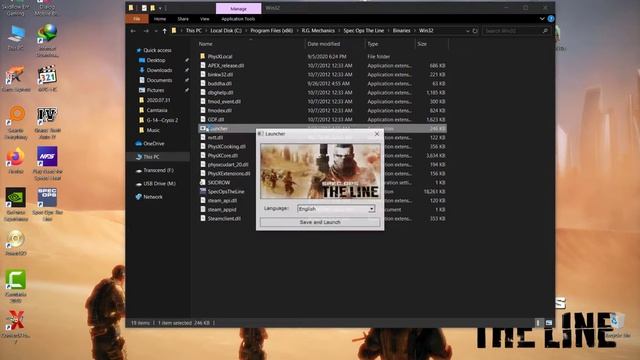This screenshot has width=640, height=360.
Task: Open the Customize Quick Access Toolbar dropdown
Action: [160, 8]
